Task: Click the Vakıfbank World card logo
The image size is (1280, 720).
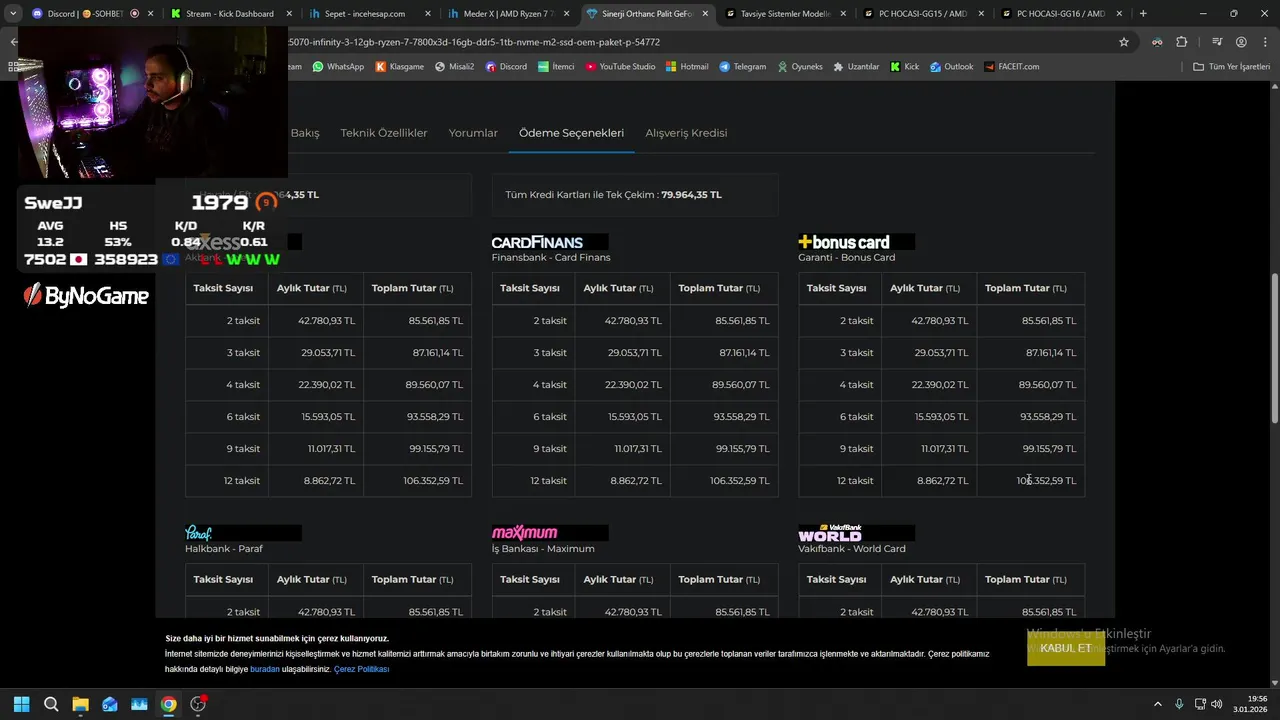Action: coord(856,533)
